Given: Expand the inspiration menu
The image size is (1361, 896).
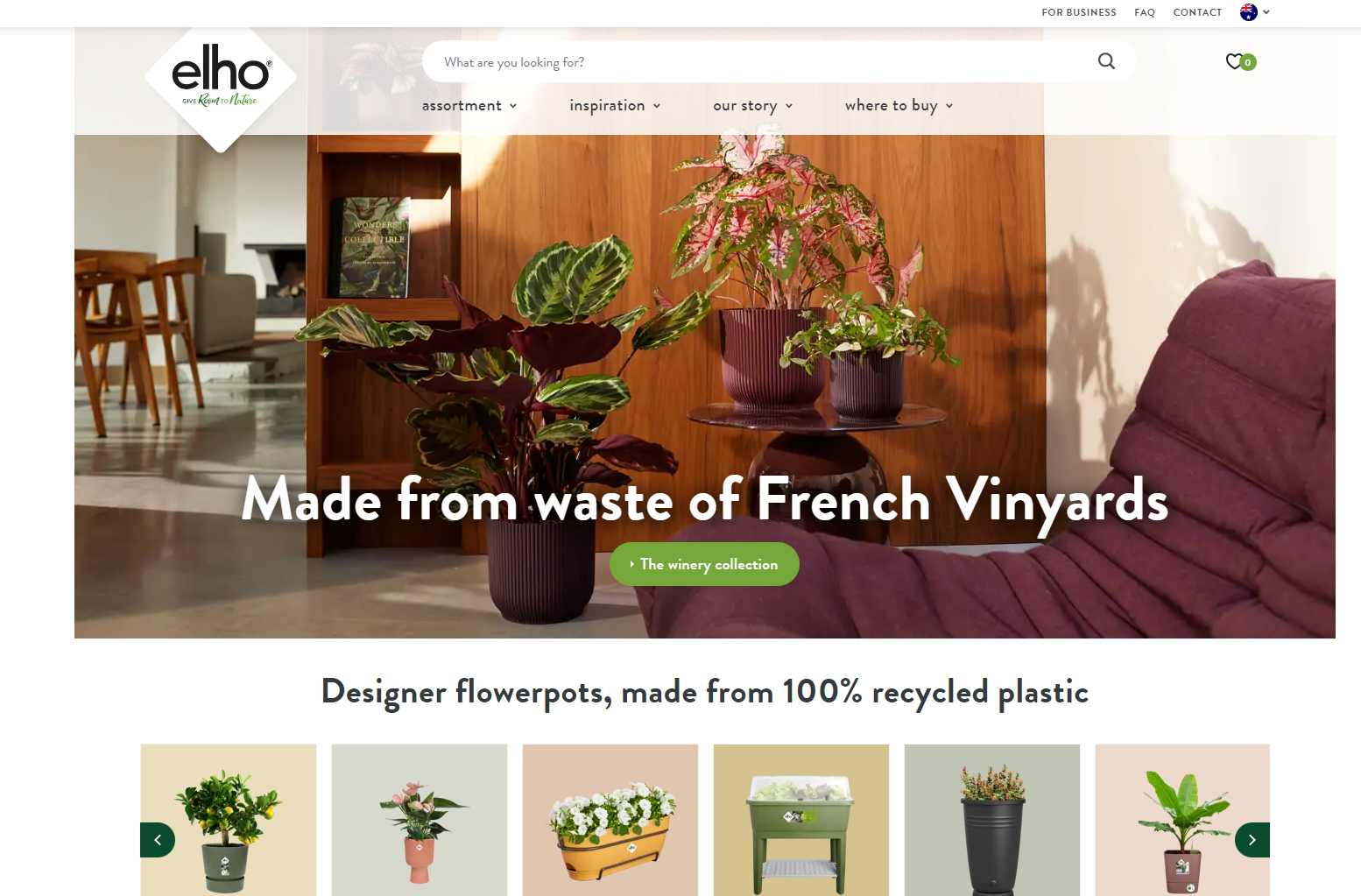Looking at the screenshot, I should coord(615,105).
